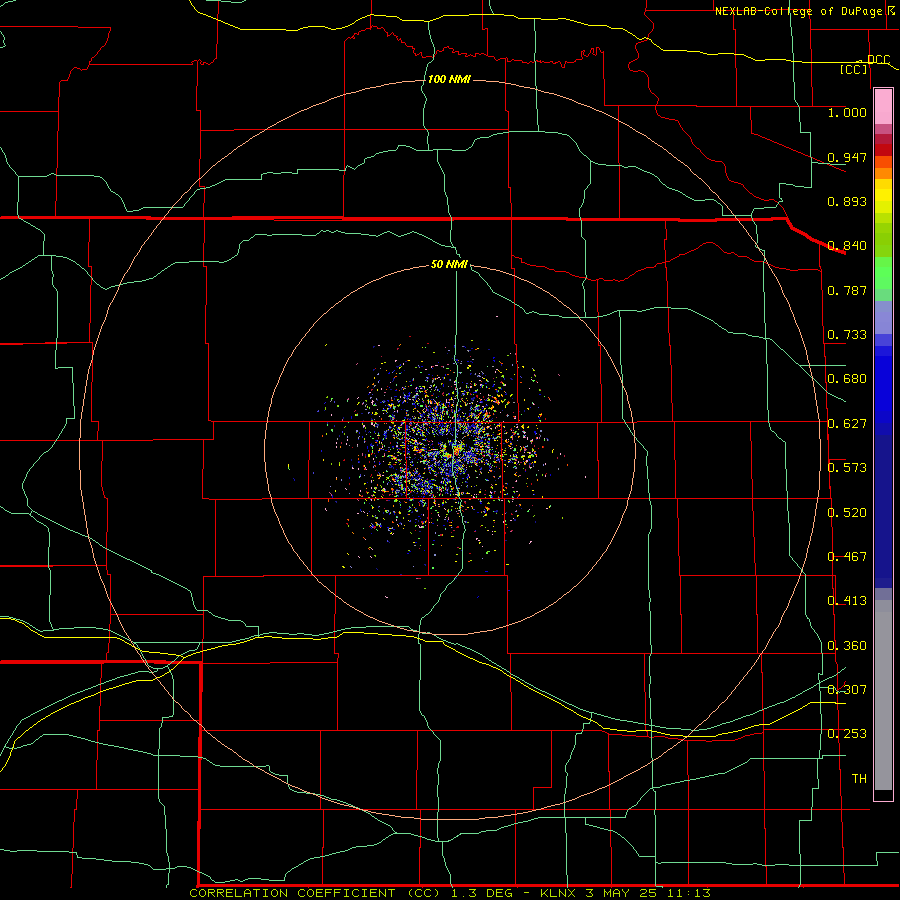The image size is (900, 900).
Task: Select the 100 NMI range ring label
Action: pos(449,79)
